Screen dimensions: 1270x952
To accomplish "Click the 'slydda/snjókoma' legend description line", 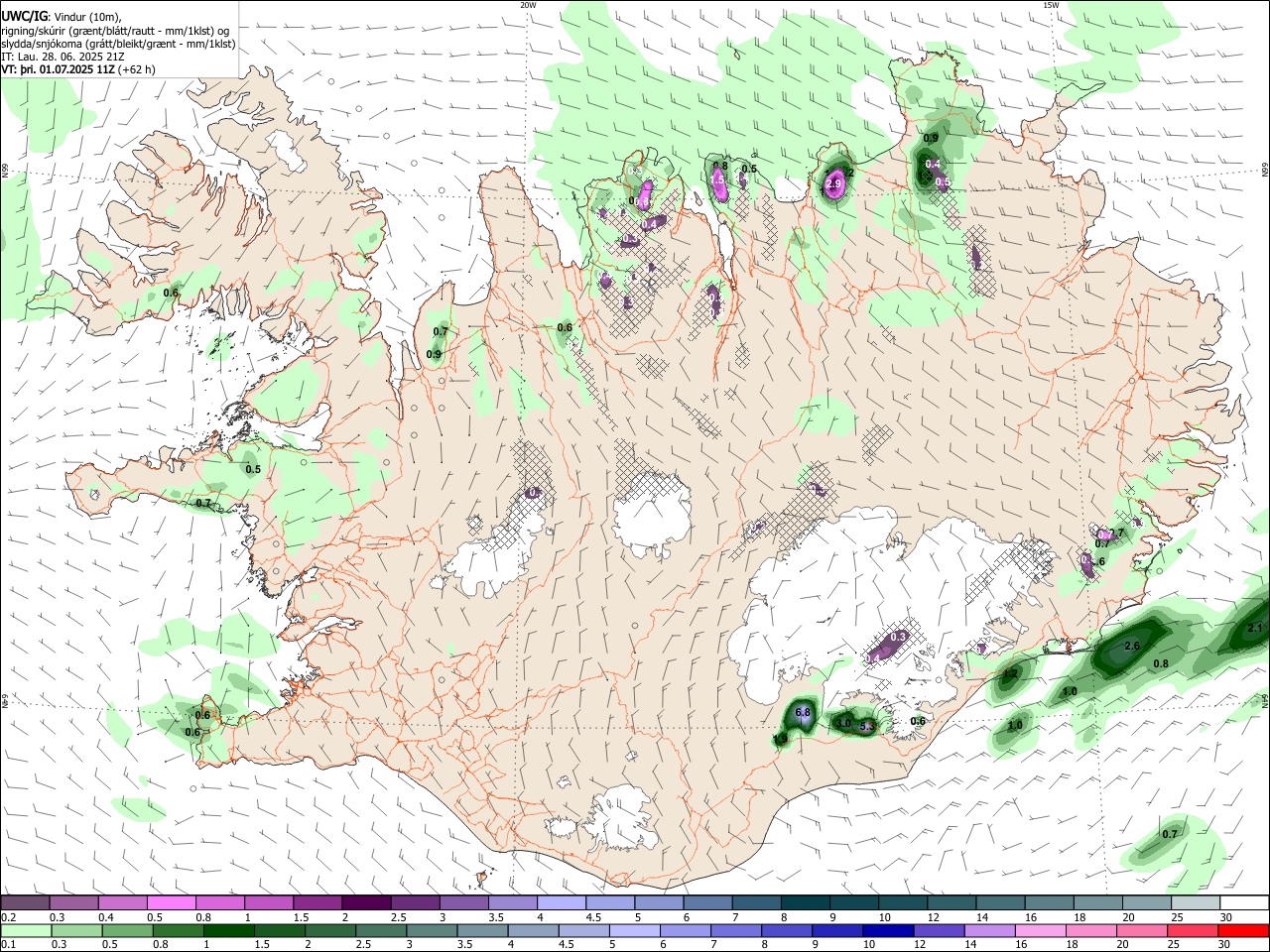I will [118, 44].
